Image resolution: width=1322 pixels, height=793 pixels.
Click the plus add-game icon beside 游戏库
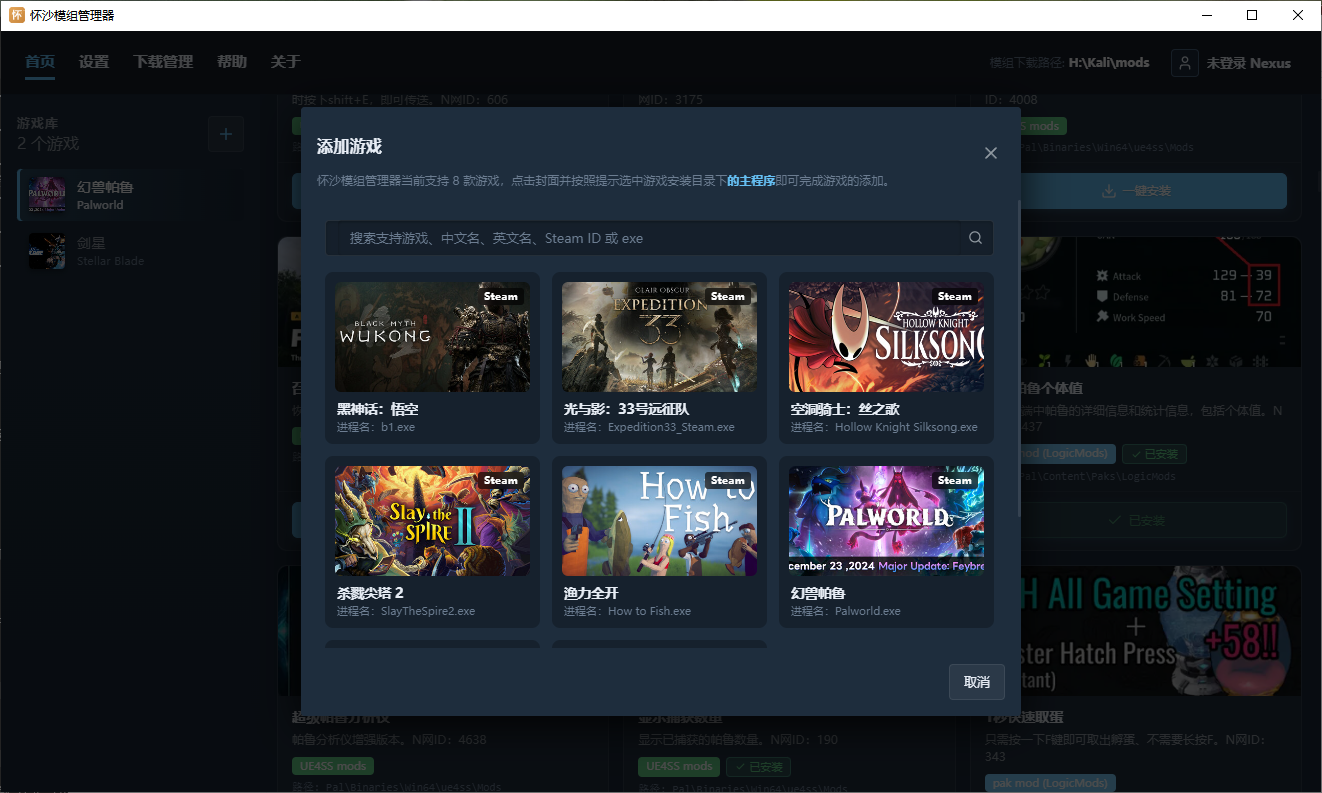(x=226, y=134)
